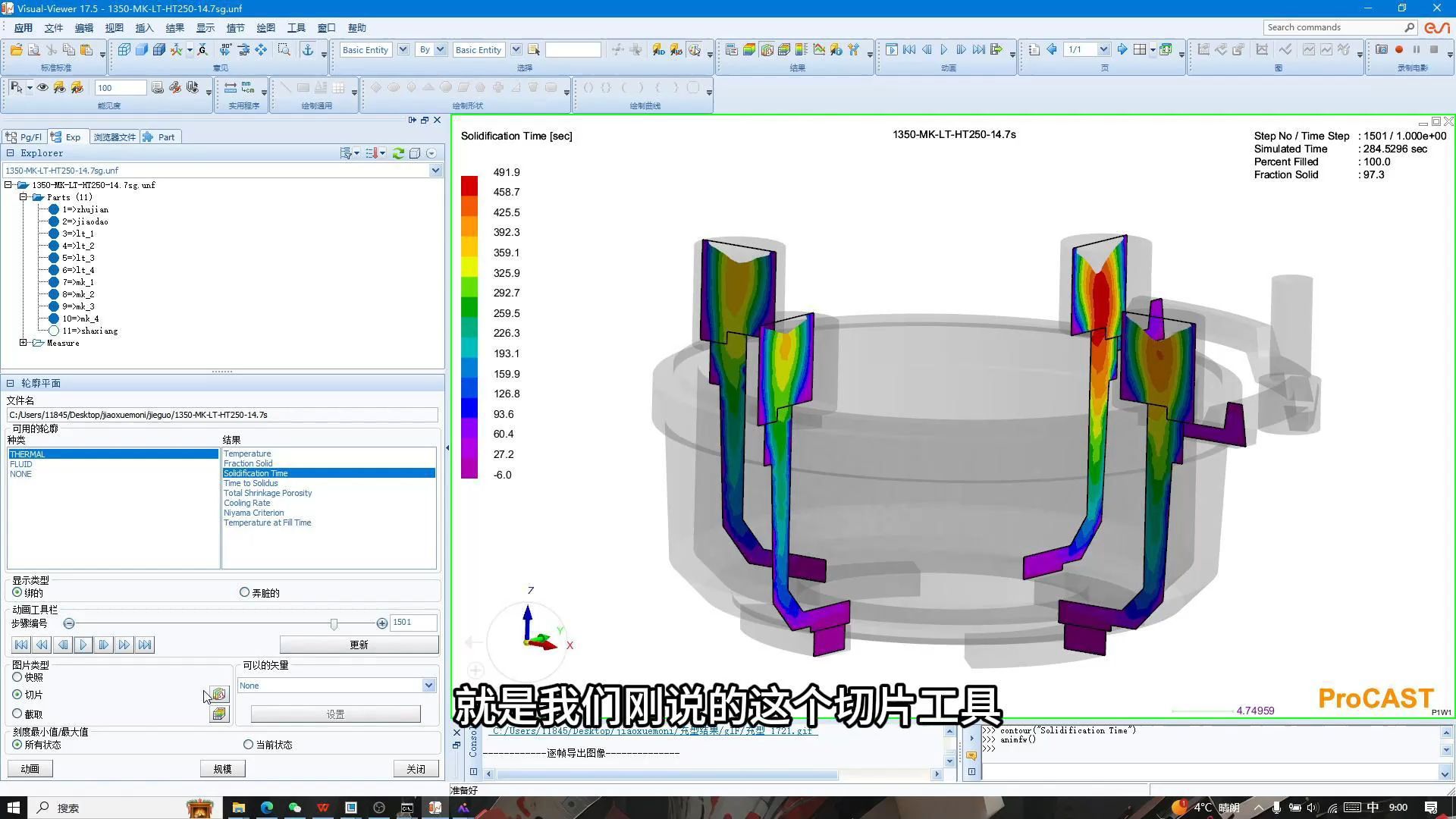Click the red record button in the movie toolbar

(1399, 50)
